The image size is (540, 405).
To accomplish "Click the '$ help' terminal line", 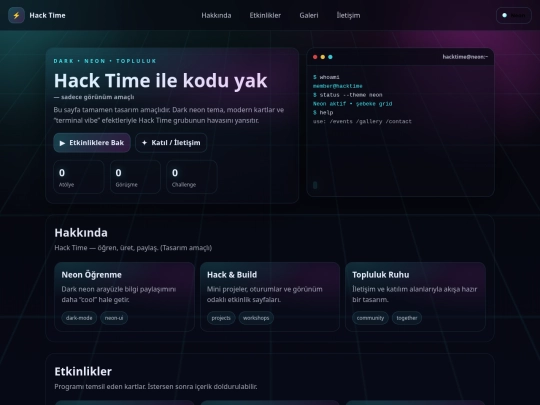I will tap(323, 113).
